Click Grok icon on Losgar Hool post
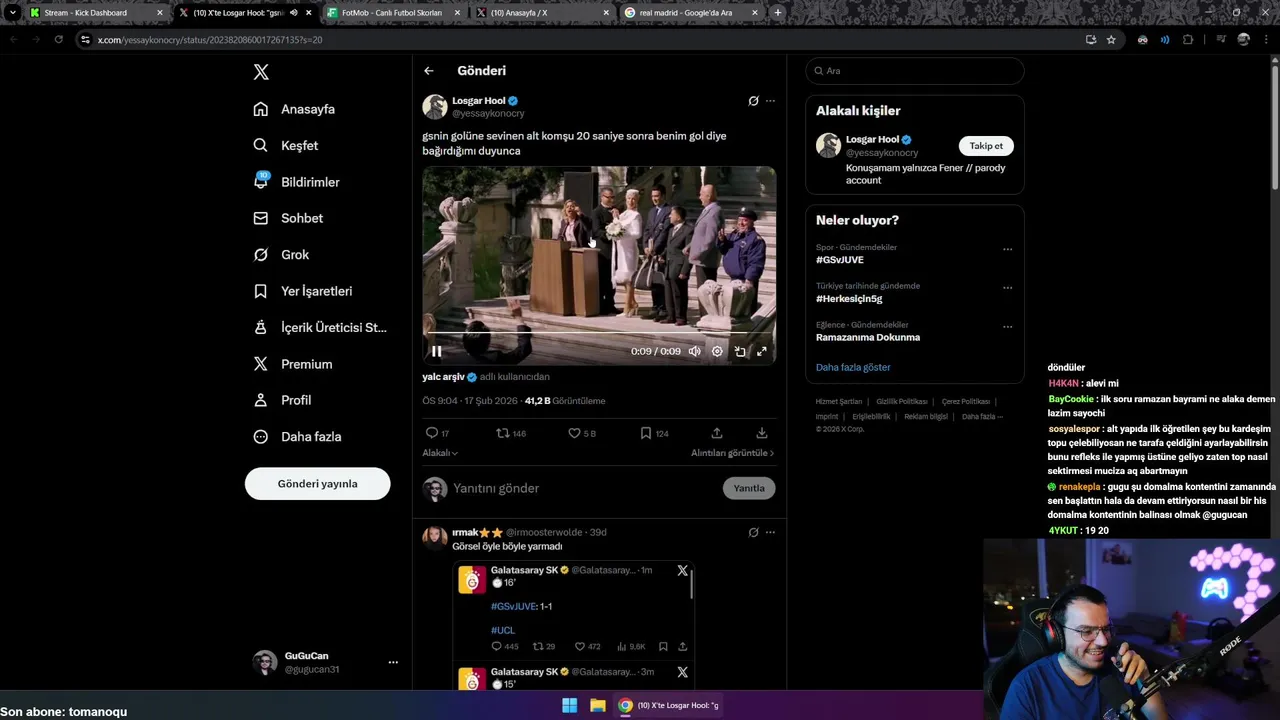Screen dimensions: 1280x720 [753, 101]
